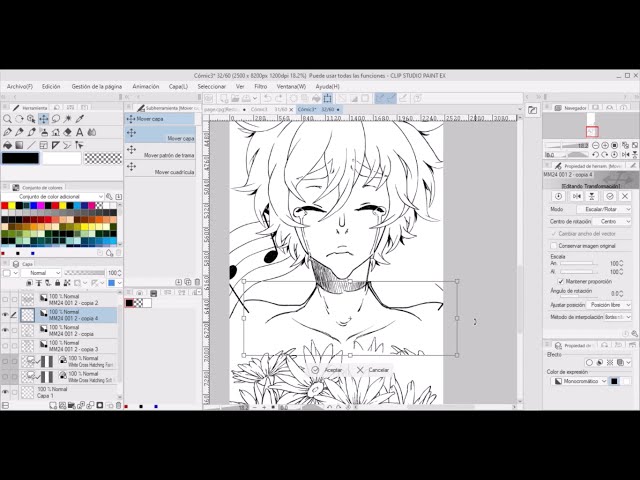640x480 pixels.
Task: Click Aceptar to confirm the transformation
Action: pyautogui.click(x=327, y=370)
